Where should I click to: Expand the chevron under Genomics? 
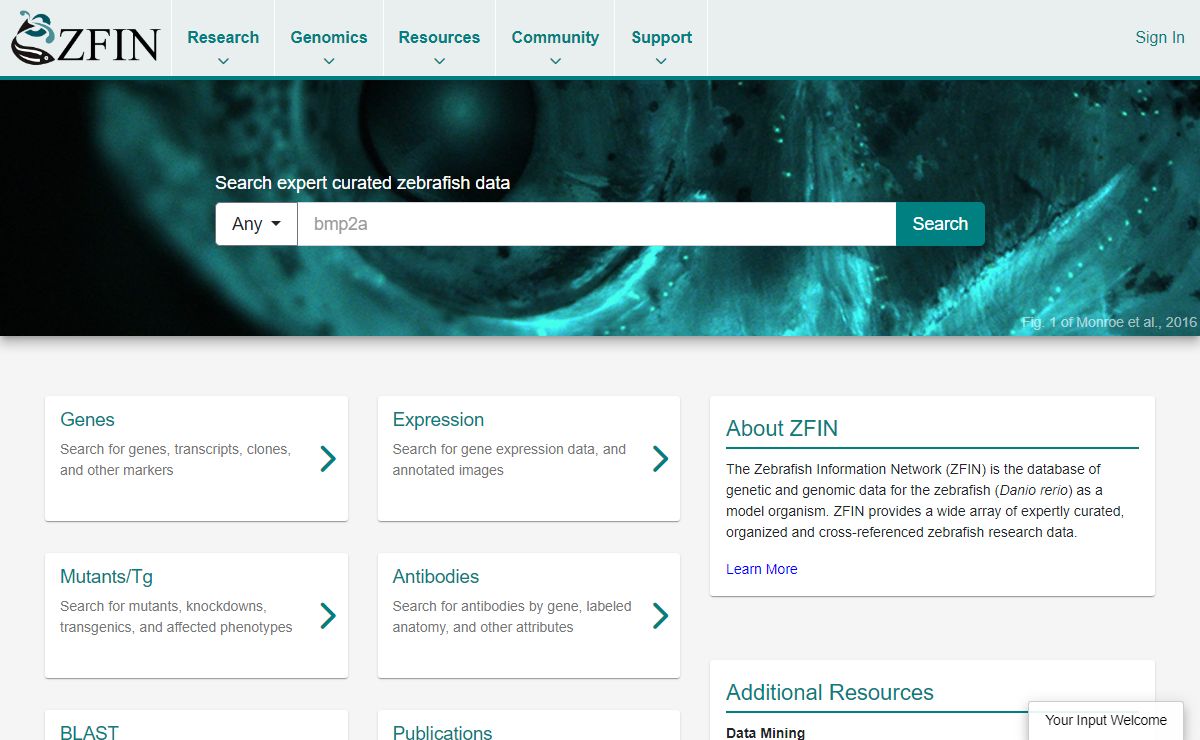pyautogui.click(x=329, y=61)
